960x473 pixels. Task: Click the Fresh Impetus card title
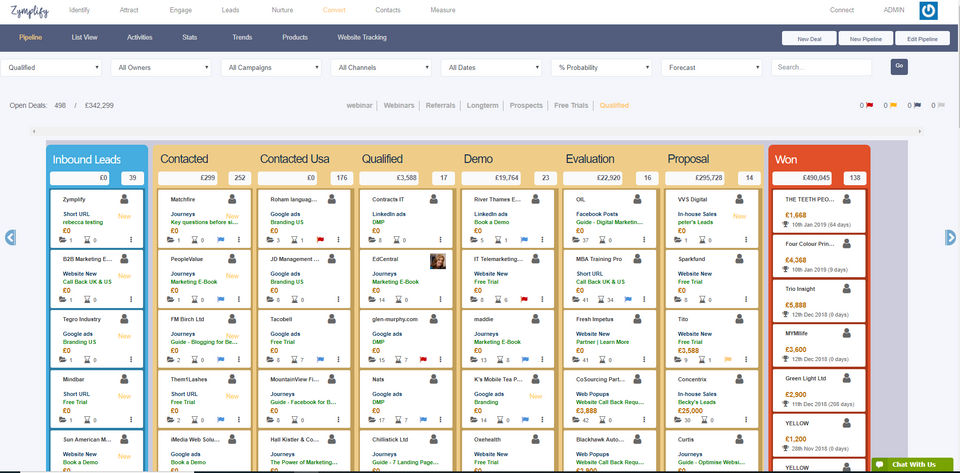(594, 319)
